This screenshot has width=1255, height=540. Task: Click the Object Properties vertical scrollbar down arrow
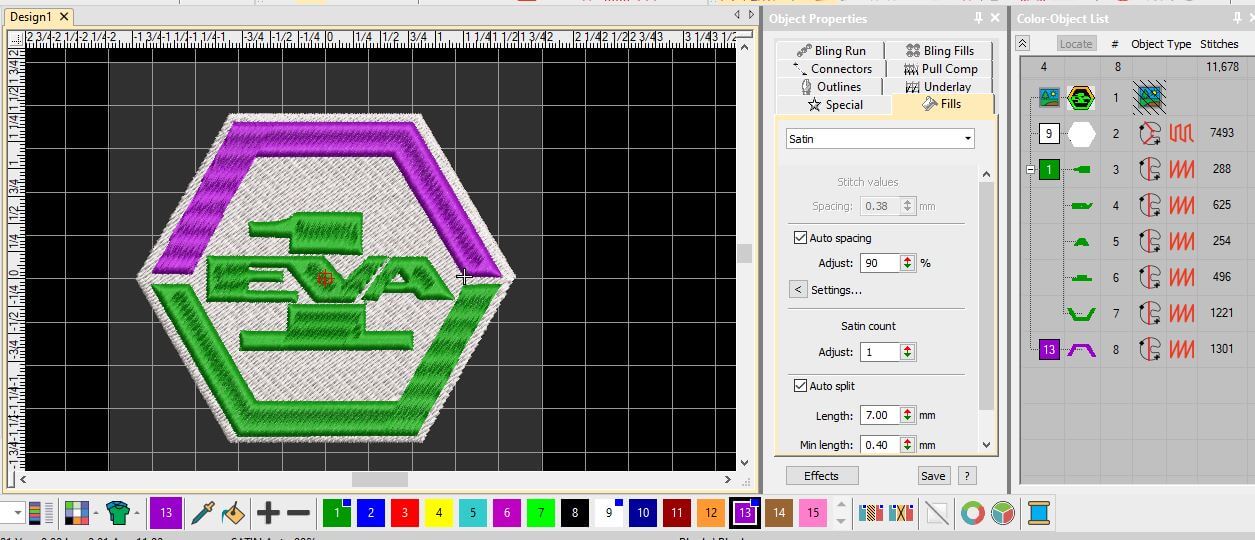click(x=986, y=445)
